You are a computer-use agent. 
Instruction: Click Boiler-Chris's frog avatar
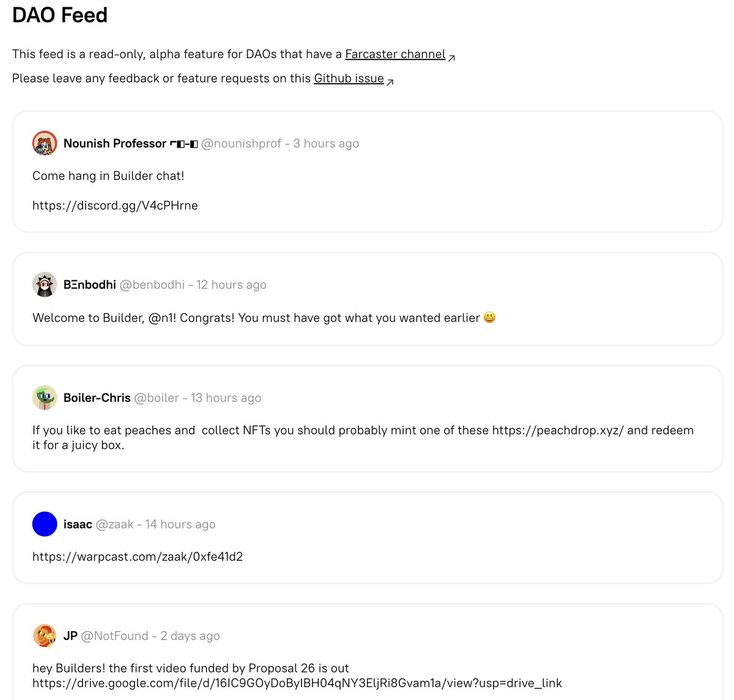tap(44, 398)
